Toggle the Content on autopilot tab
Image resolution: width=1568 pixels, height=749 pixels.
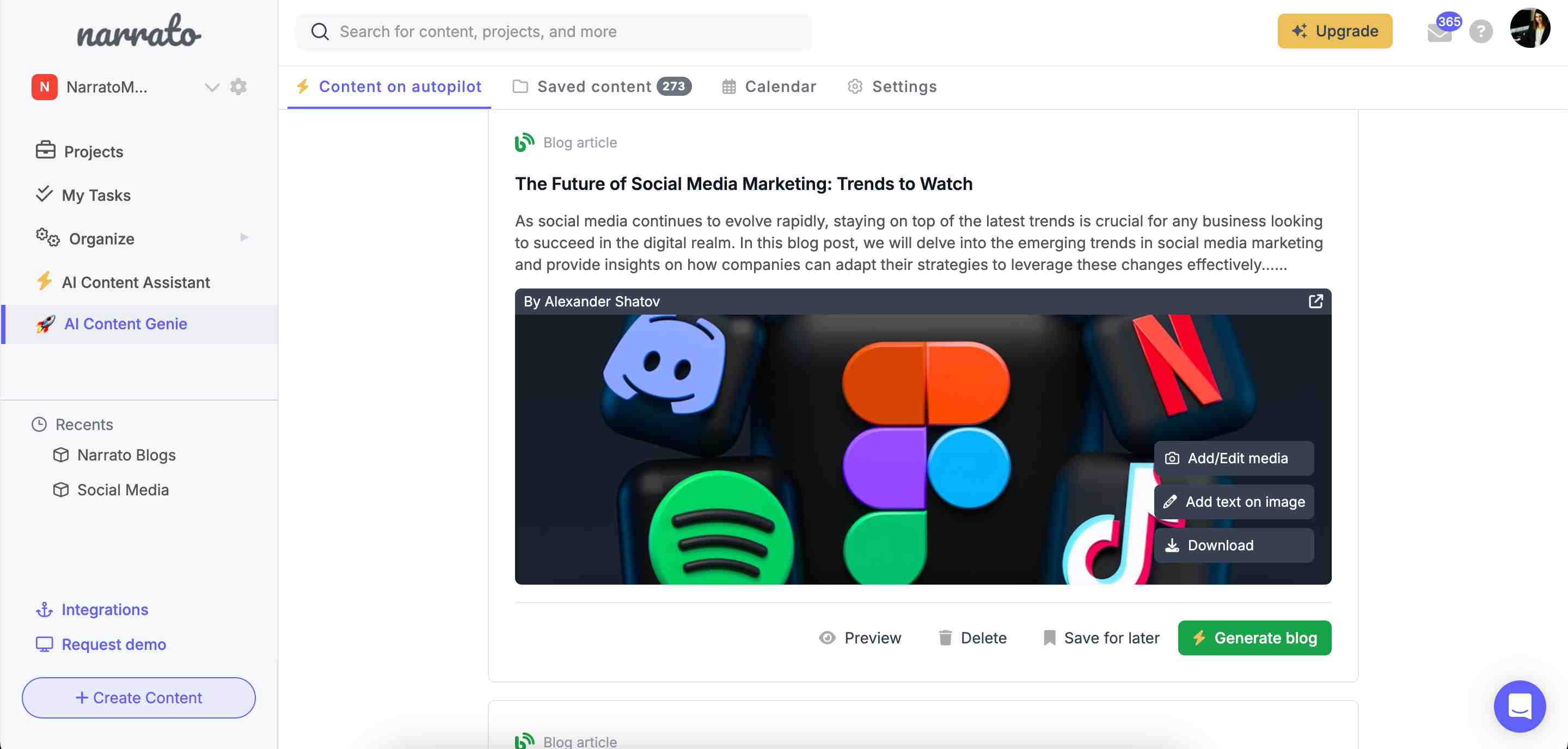[x=390, y=86]
